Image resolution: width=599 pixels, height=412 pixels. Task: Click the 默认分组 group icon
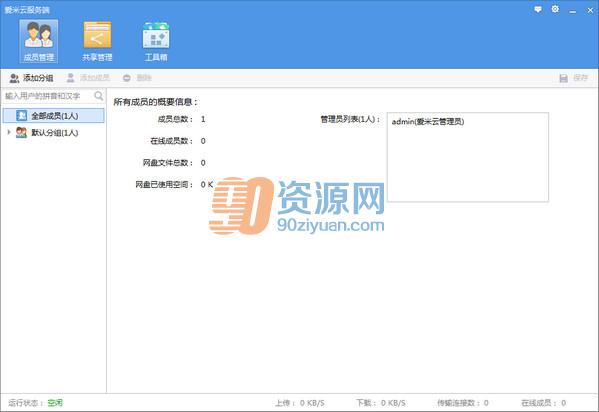(21, 133)
